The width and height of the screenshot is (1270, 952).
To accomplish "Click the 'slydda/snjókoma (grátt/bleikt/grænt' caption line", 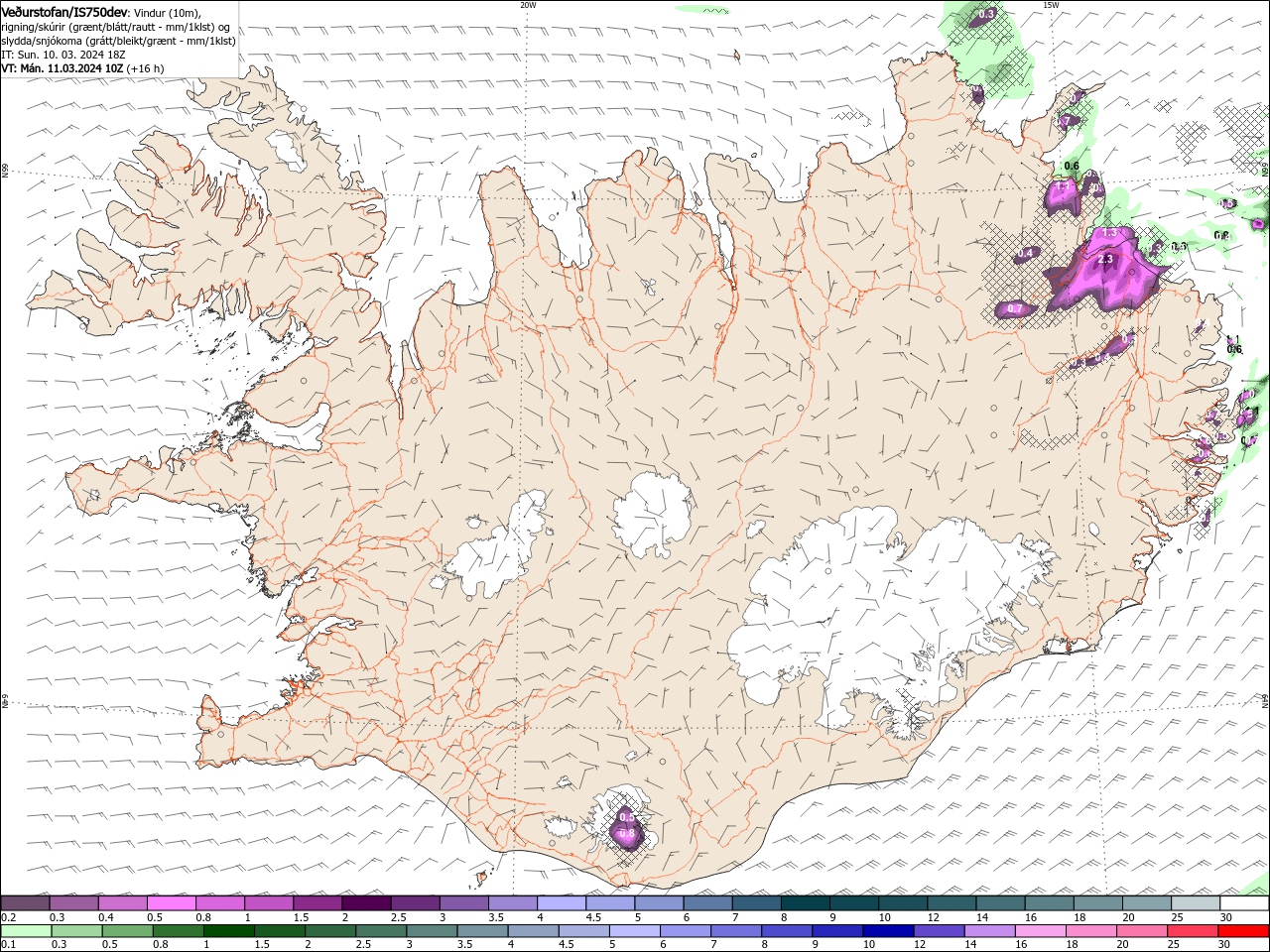I will 118,41.
